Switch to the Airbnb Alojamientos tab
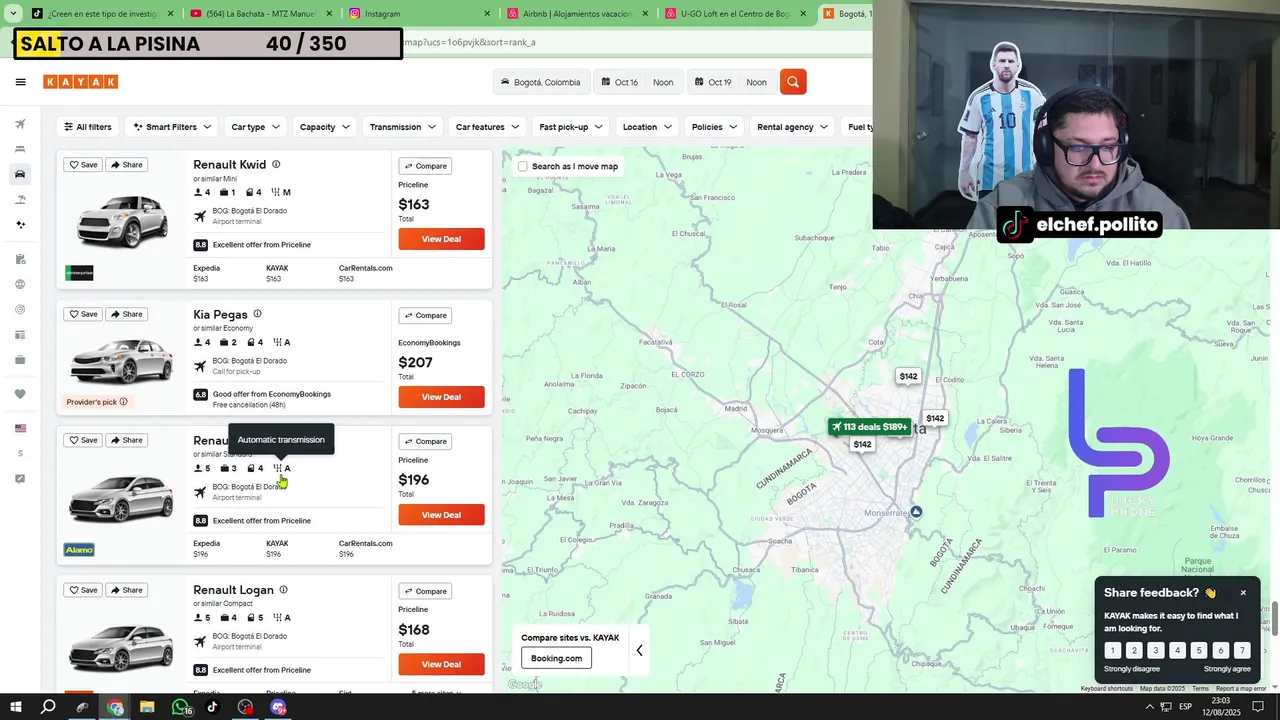The width and height of the screenshot is (1280, 720). click(x=578, y=14)
